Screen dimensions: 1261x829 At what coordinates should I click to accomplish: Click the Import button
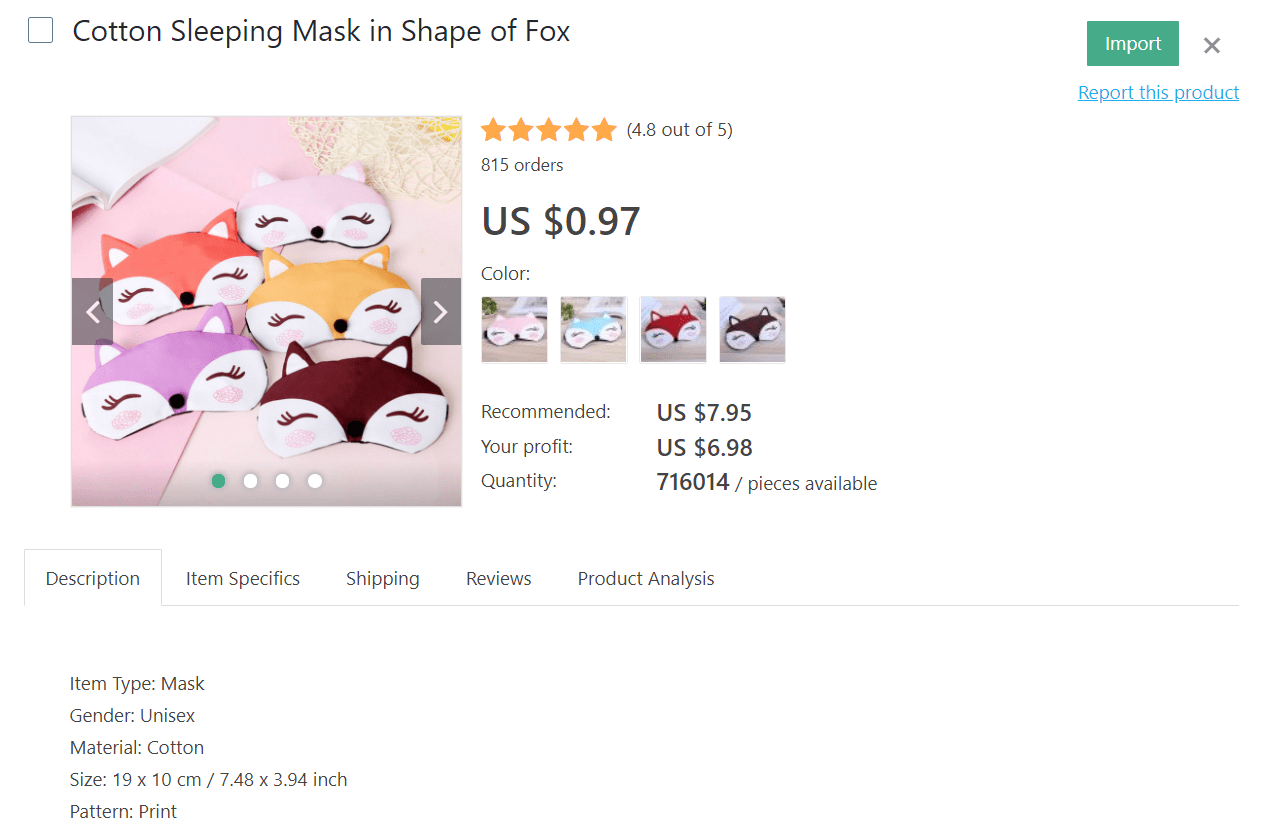click(x=1132, y=43)
